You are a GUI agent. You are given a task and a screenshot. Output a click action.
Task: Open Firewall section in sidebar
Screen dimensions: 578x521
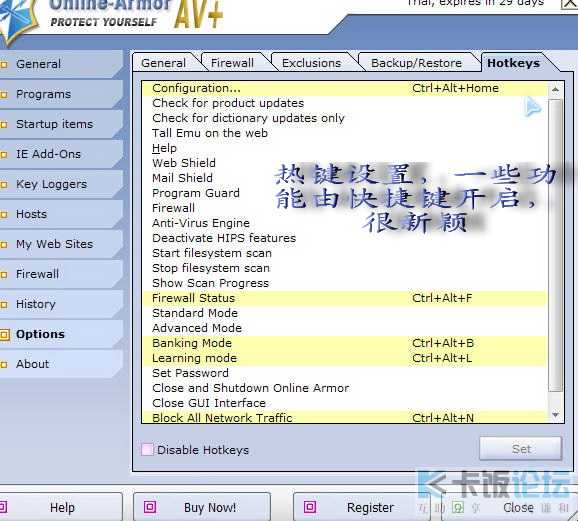pos(61,274)
